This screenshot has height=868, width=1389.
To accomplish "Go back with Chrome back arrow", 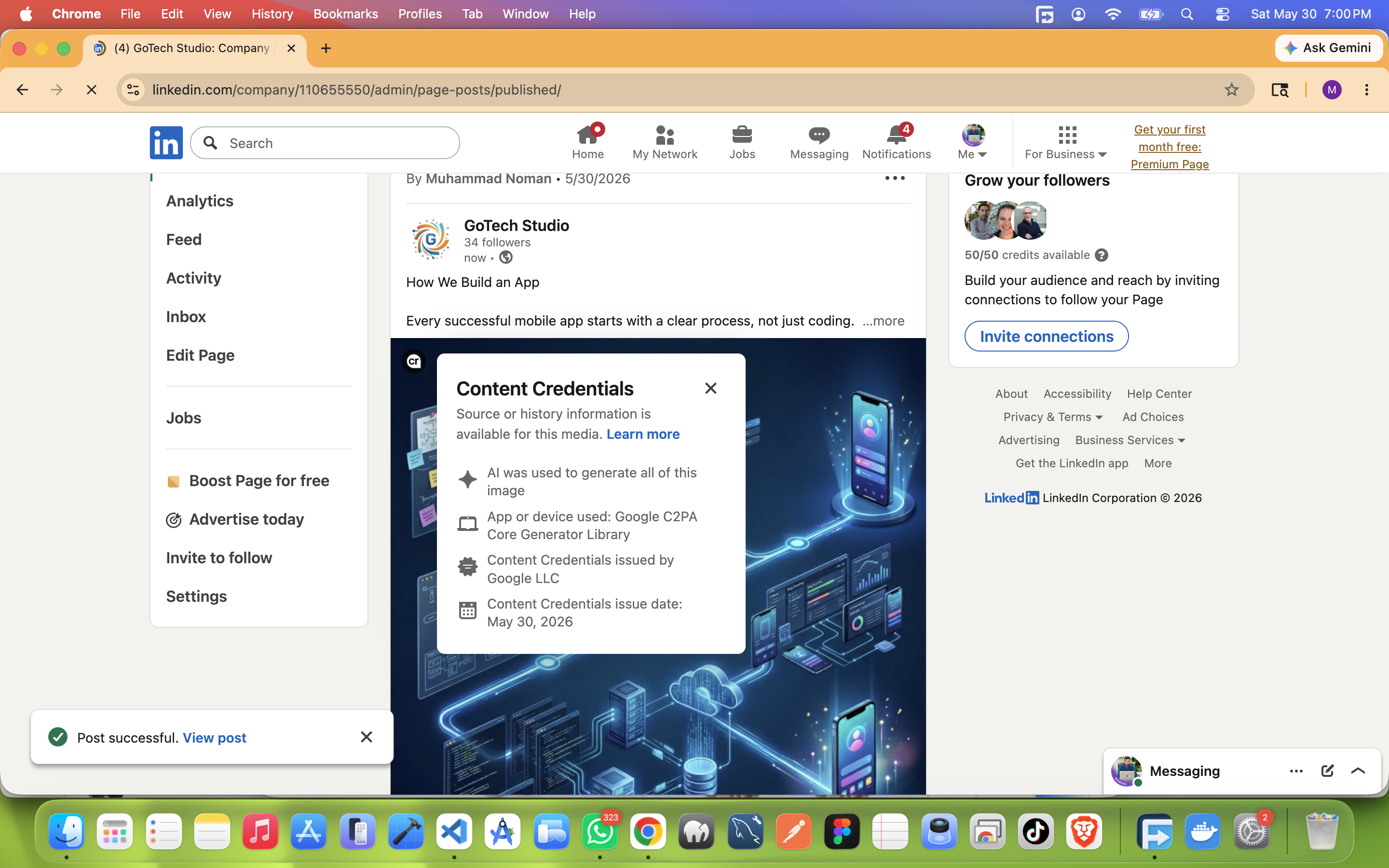I will (x=22, y=90).
